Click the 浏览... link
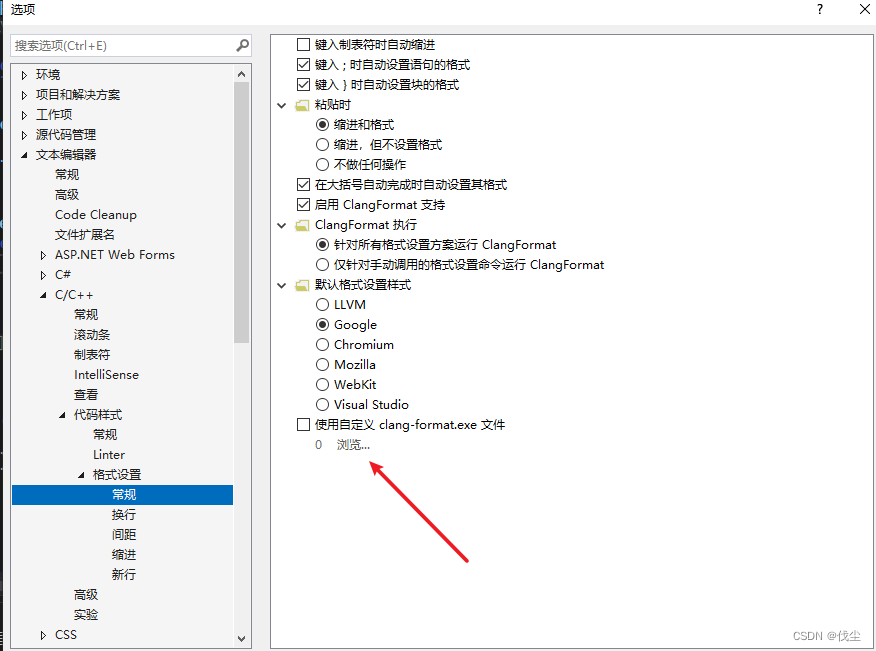The image size is (876, 651). pyautogui.click(x=353, y=444)
